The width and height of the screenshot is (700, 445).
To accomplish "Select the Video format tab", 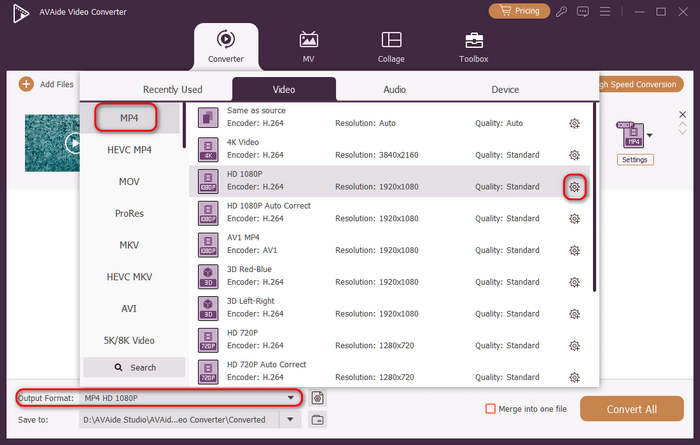I will 284,89.
